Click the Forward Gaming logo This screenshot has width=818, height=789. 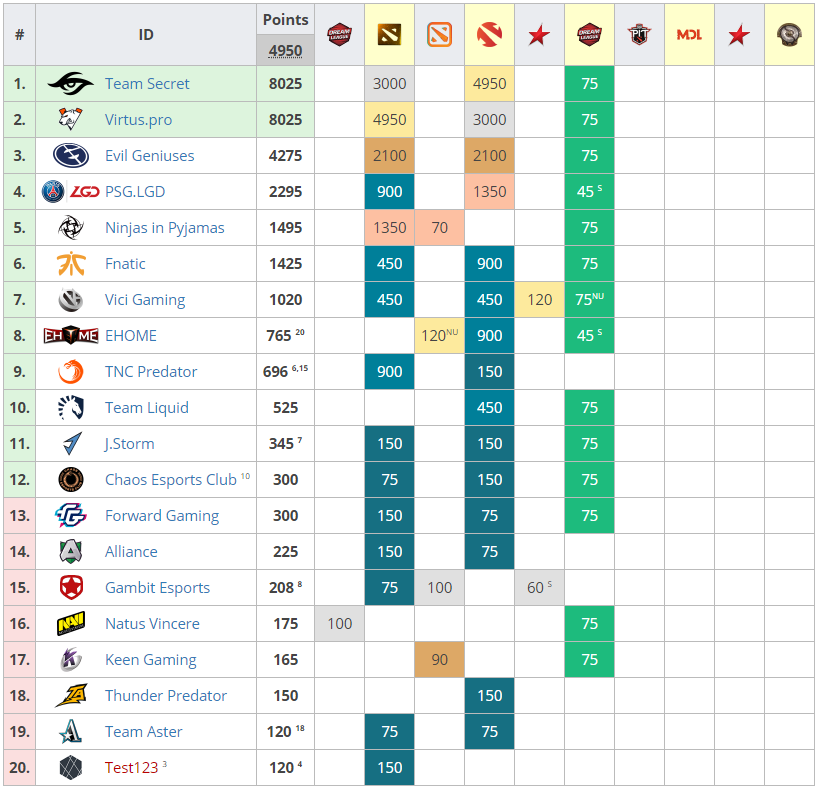coord(70,516)
